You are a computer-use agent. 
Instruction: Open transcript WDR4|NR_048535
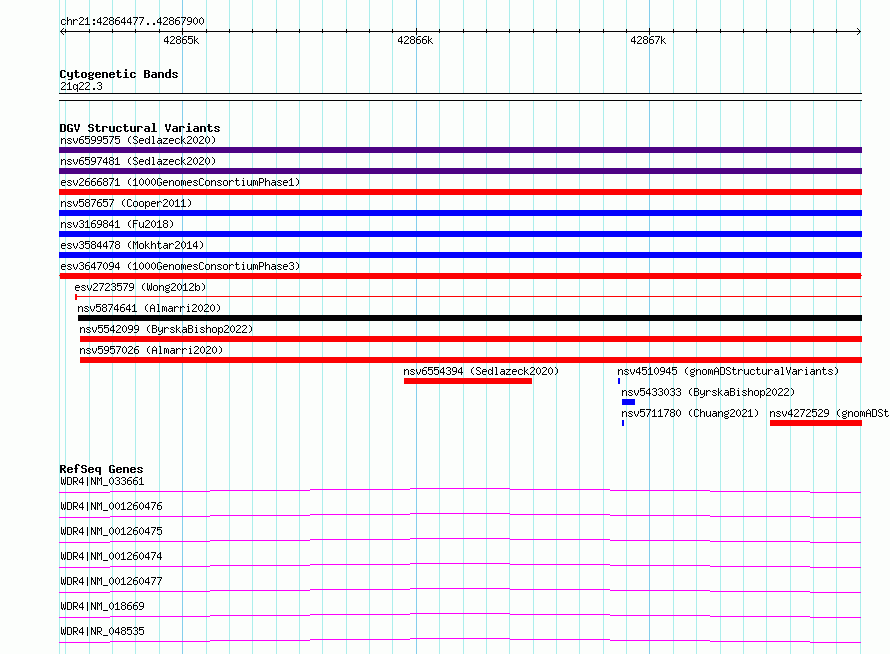[x=102, y=631]
